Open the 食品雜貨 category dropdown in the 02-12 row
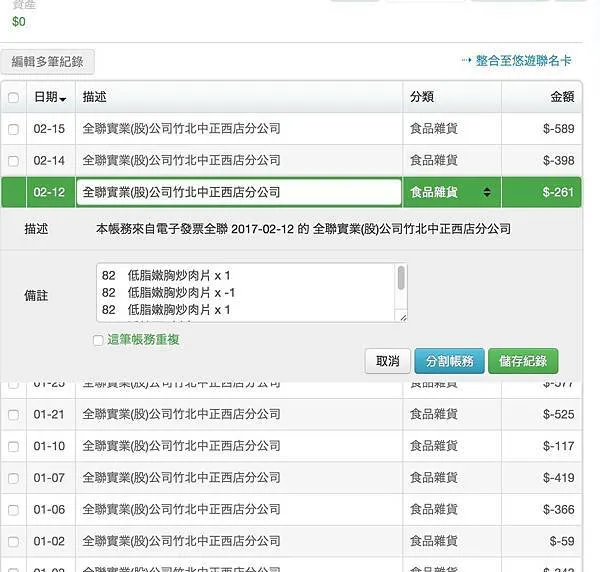 pos(452,192)
